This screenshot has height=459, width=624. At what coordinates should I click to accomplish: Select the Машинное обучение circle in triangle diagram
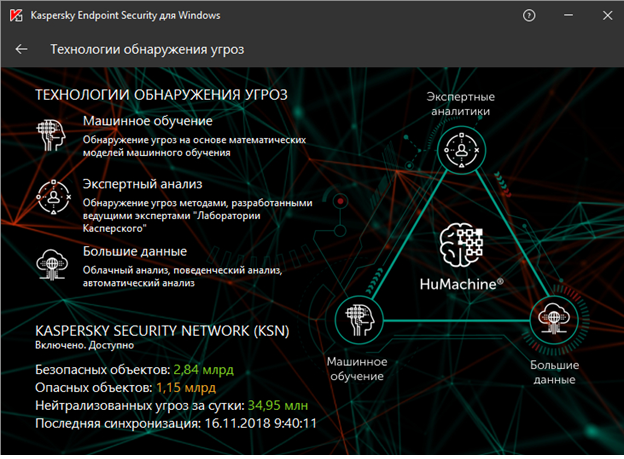pyautogui.click(x=359, y=320)
